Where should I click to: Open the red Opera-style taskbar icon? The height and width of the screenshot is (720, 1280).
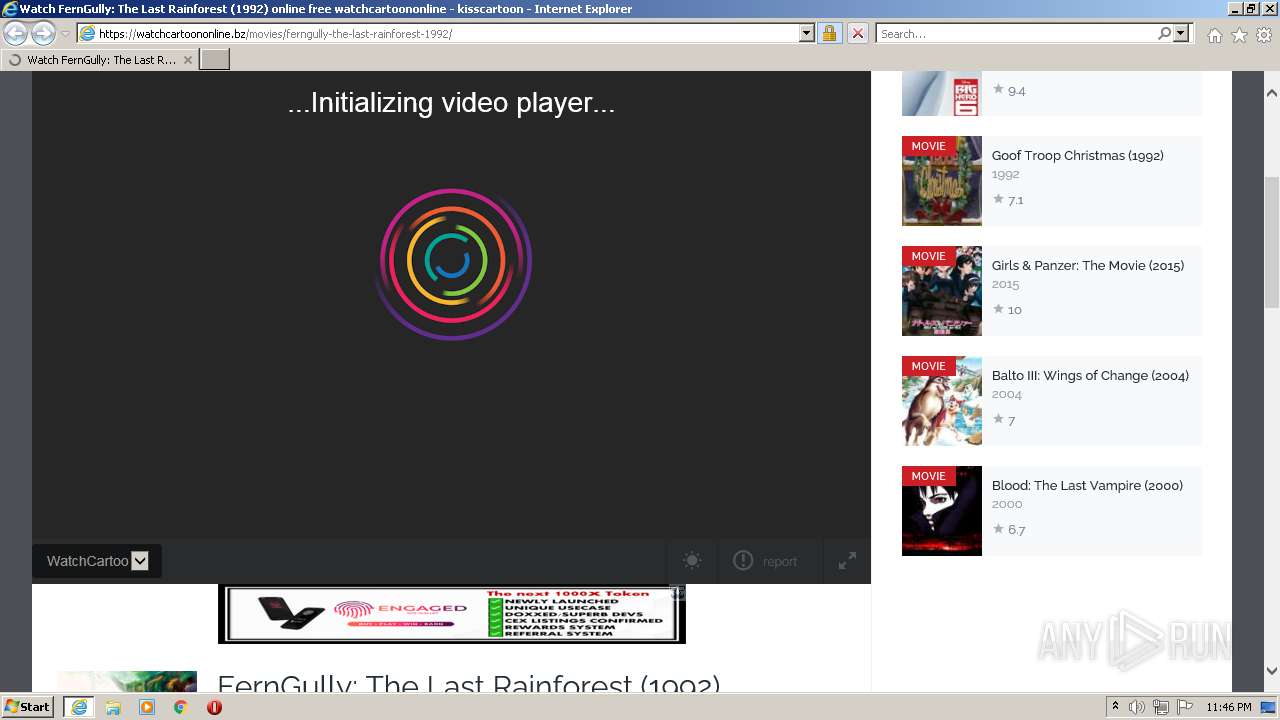tap(214, 707)
